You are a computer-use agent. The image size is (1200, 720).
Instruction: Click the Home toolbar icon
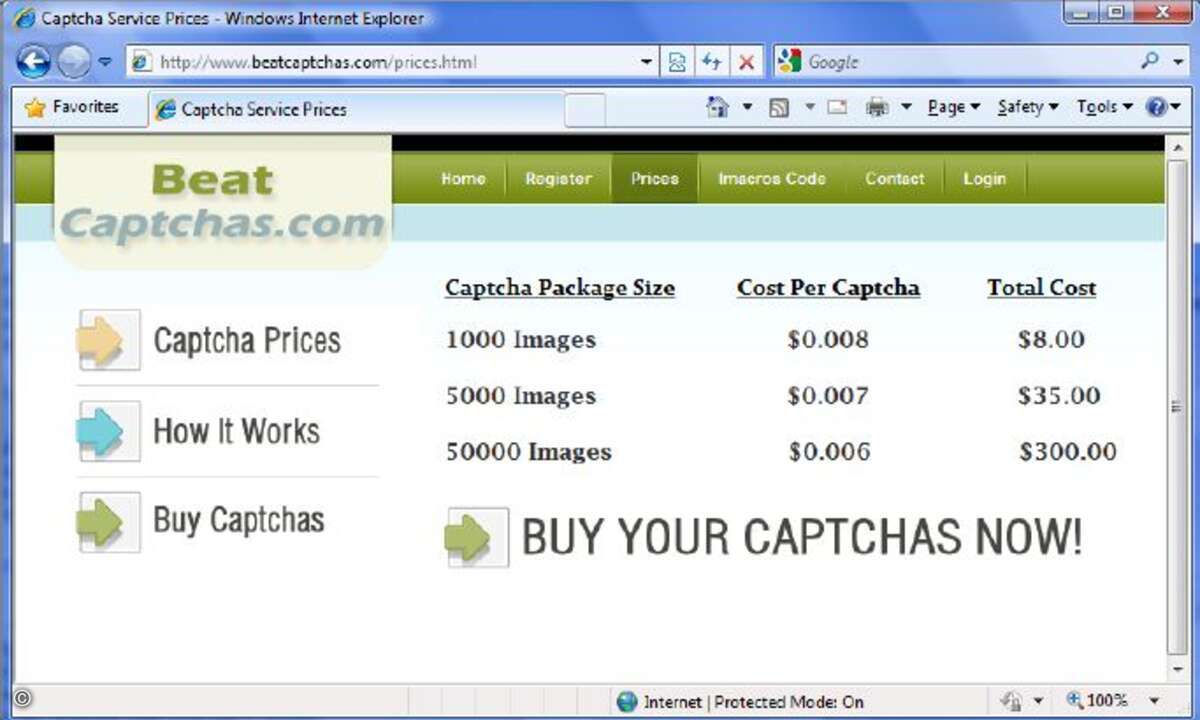(x=717, y=107)
